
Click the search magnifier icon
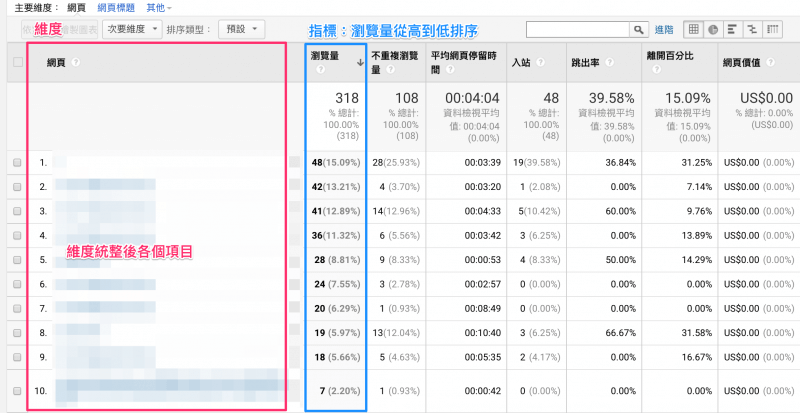coord(638,30)
